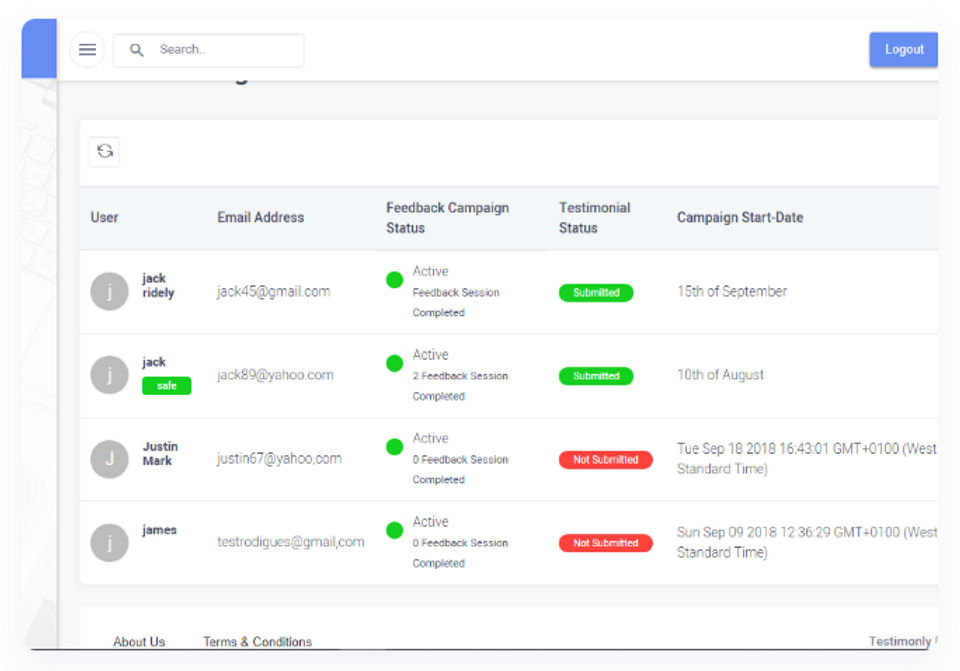Select the email jack89@yahoo.com
960x671 pixels.
276,375
